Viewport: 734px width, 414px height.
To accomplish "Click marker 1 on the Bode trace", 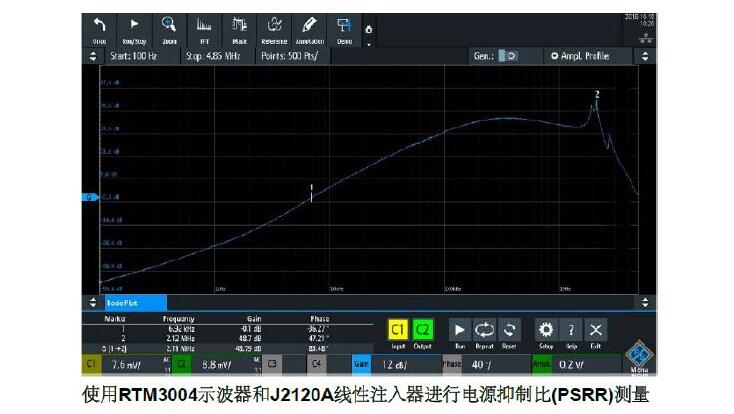I will point(311,193).
